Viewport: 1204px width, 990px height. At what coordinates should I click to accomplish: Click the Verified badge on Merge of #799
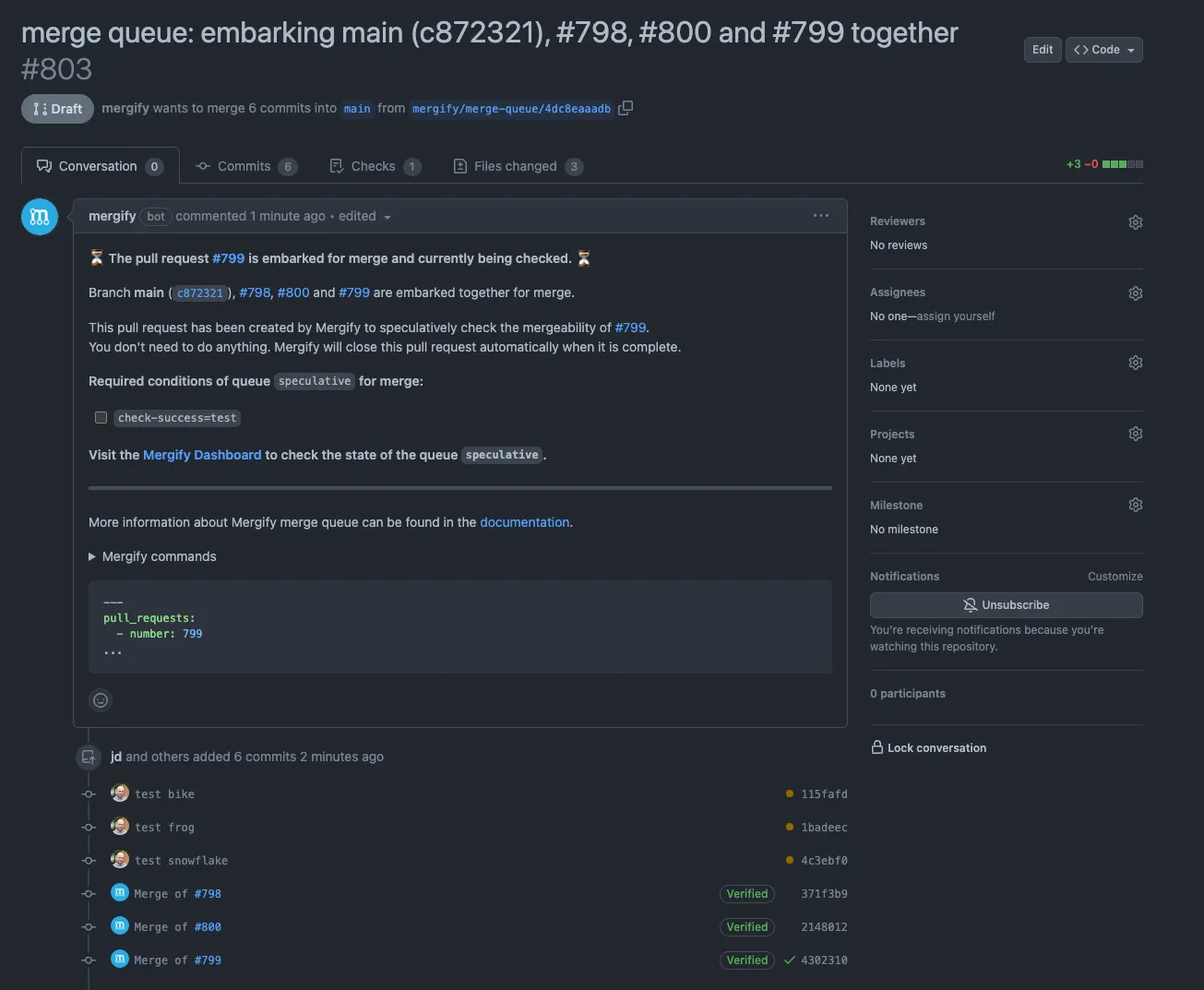(746, 960)
